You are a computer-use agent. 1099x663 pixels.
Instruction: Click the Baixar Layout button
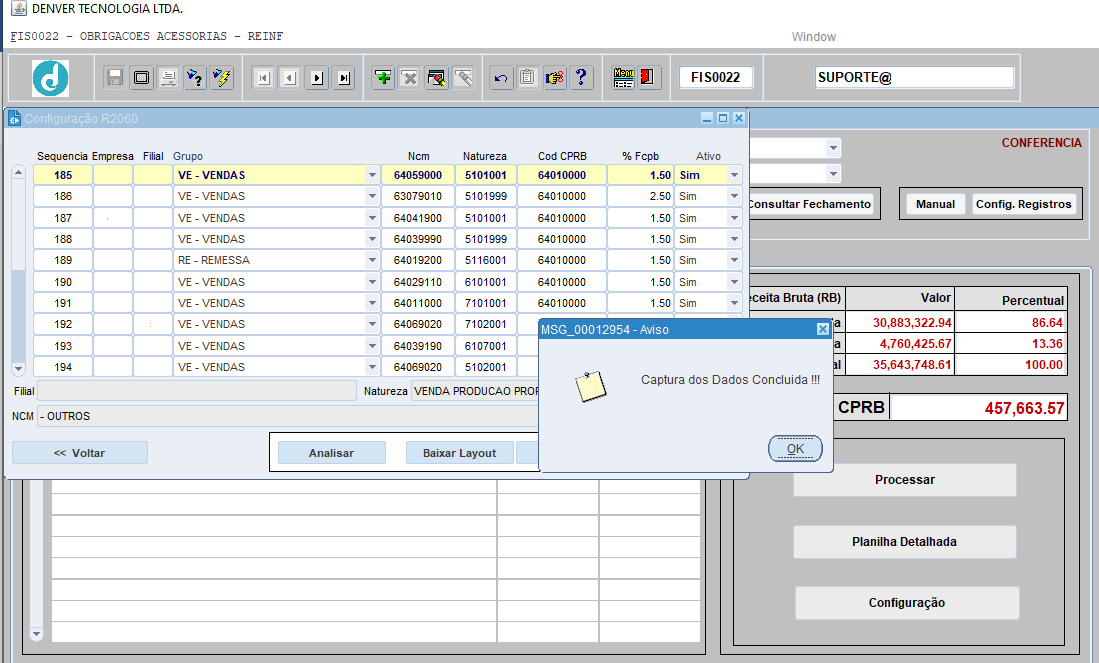[x=459, y=453]
